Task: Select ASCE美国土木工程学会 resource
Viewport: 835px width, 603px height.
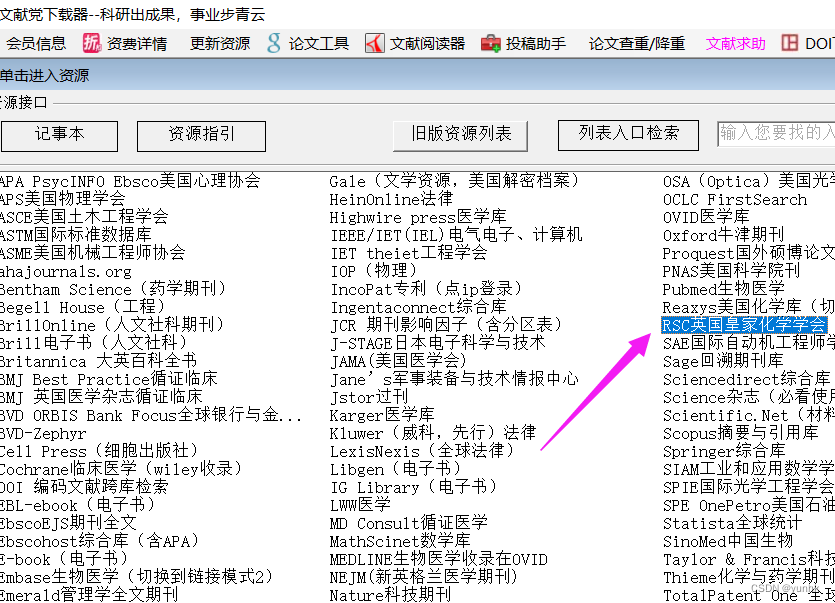Action: 84,217
